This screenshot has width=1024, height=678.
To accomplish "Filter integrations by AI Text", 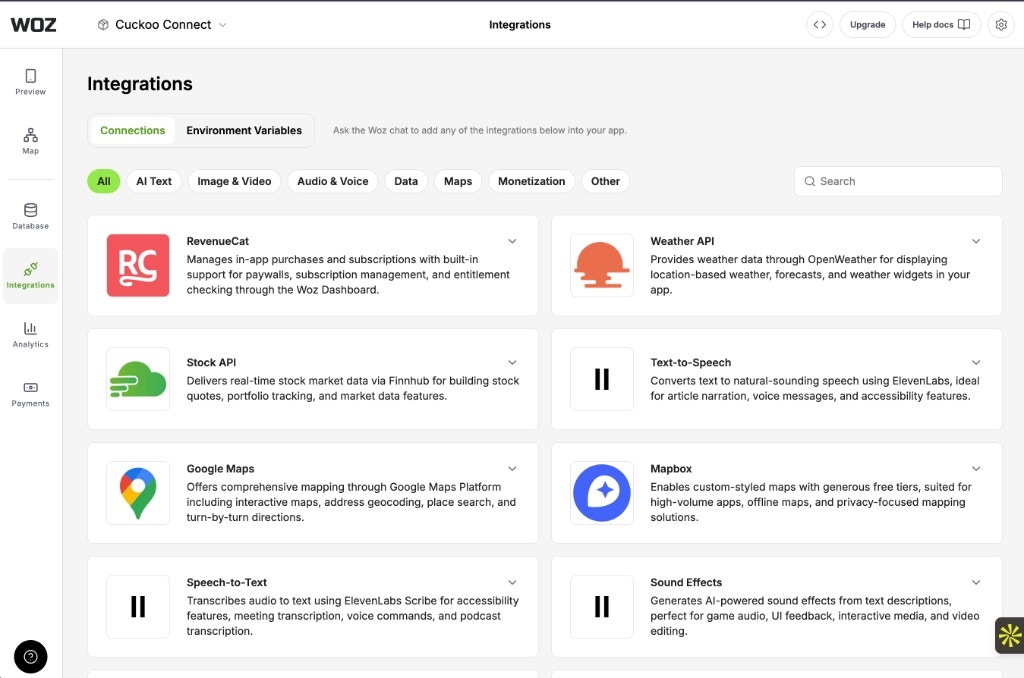I will click(154, 181).
